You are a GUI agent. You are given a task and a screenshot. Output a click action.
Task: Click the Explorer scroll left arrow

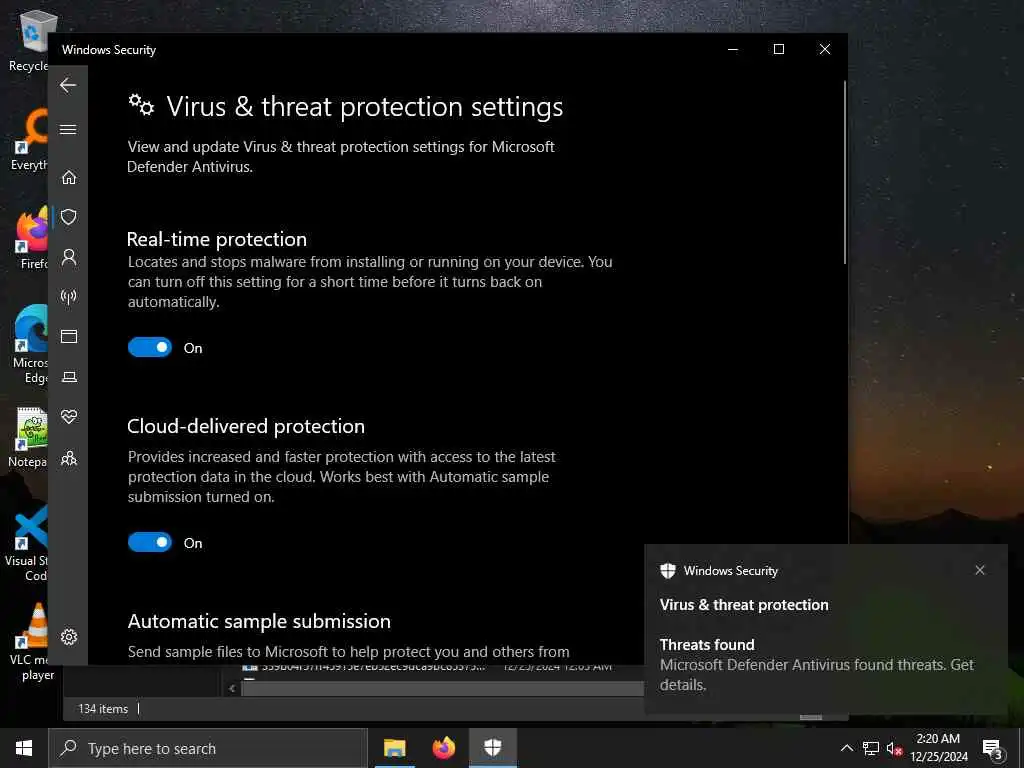[x=232, y=688]
